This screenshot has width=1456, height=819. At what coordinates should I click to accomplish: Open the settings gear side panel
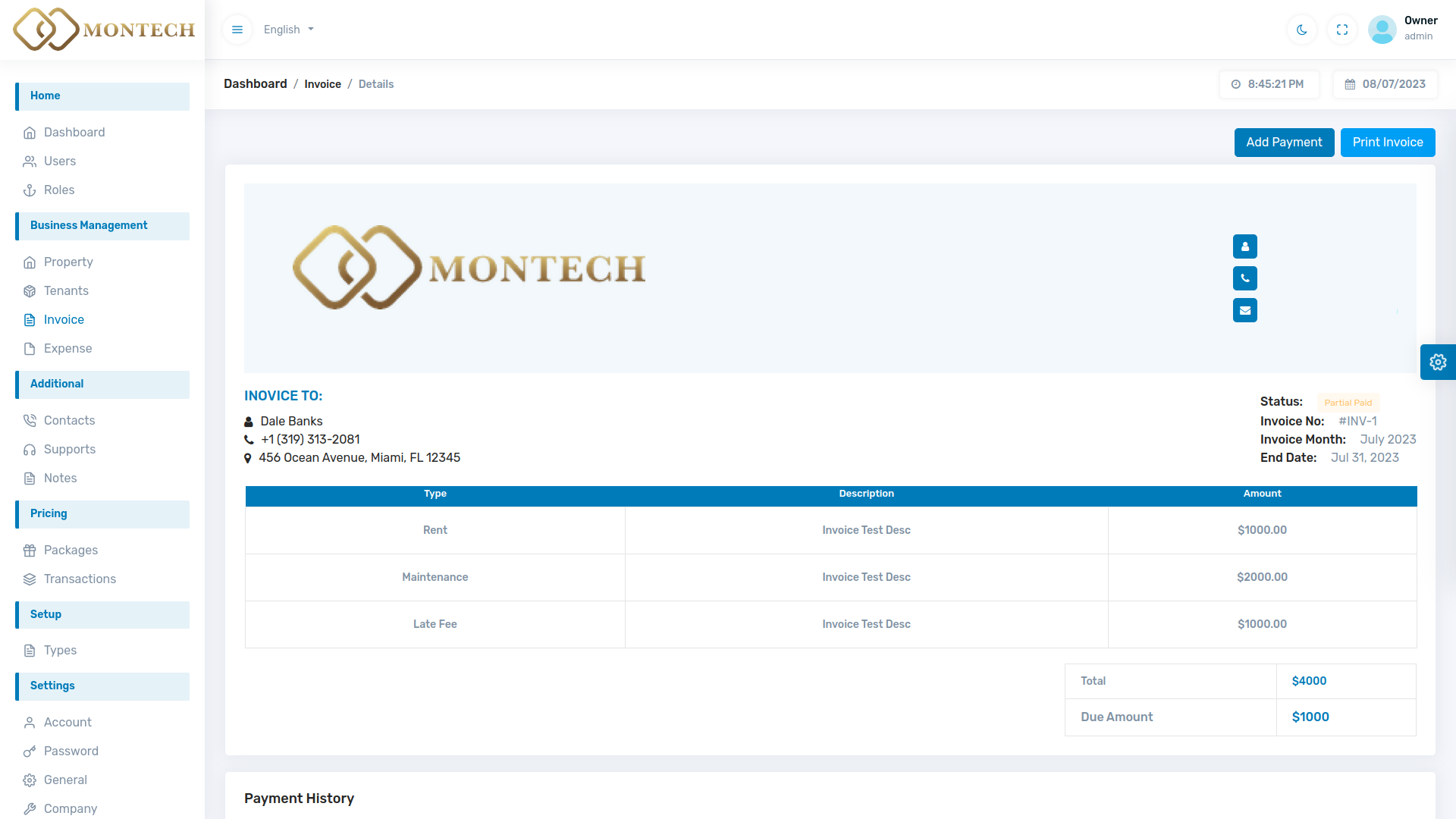pos(1438,362)
